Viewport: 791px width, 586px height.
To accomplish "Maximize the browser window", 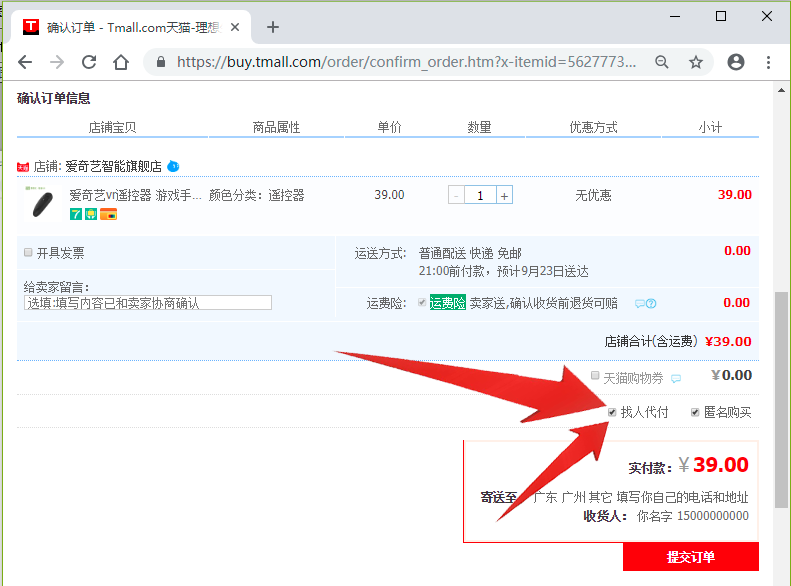I will click(721, 16).
